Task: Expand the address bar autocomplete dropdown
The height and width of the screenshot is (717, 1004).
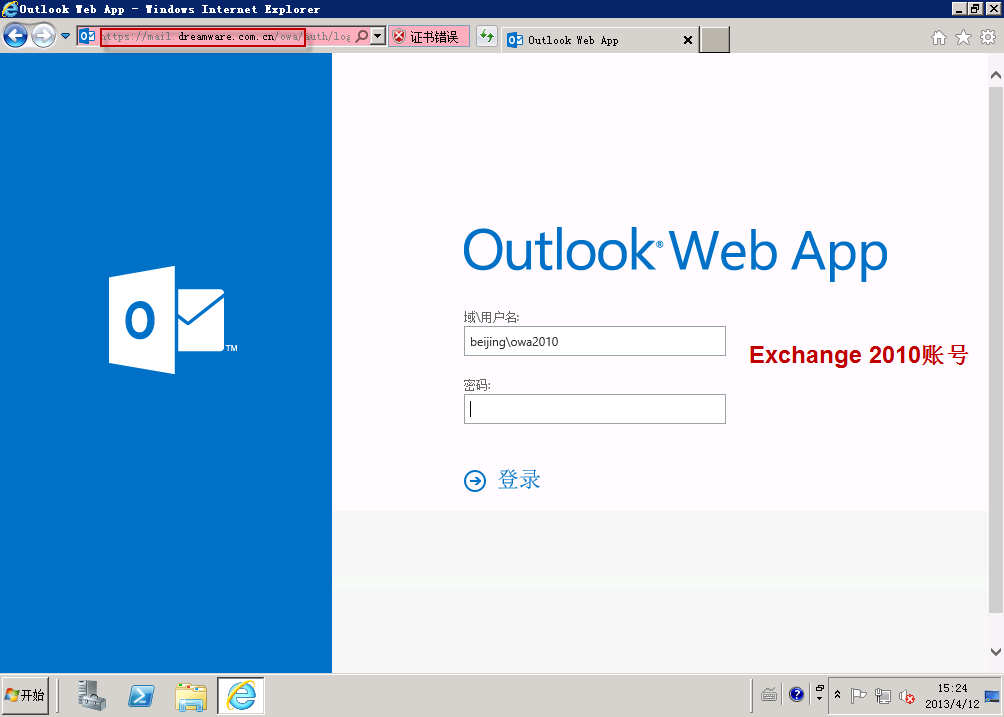Action: click(378, 36)
